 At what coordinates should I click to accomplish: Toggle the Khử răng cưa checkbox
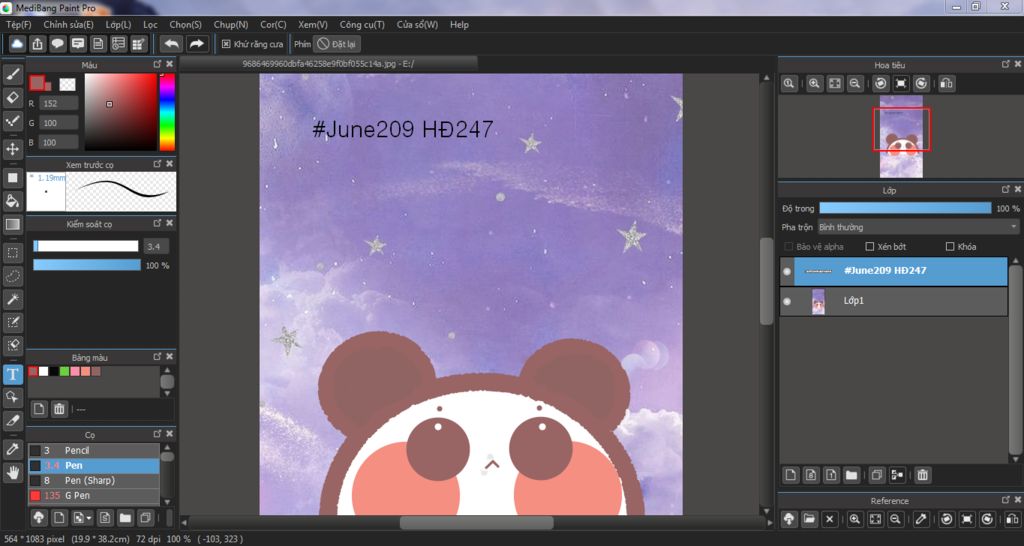pos(226,44)
